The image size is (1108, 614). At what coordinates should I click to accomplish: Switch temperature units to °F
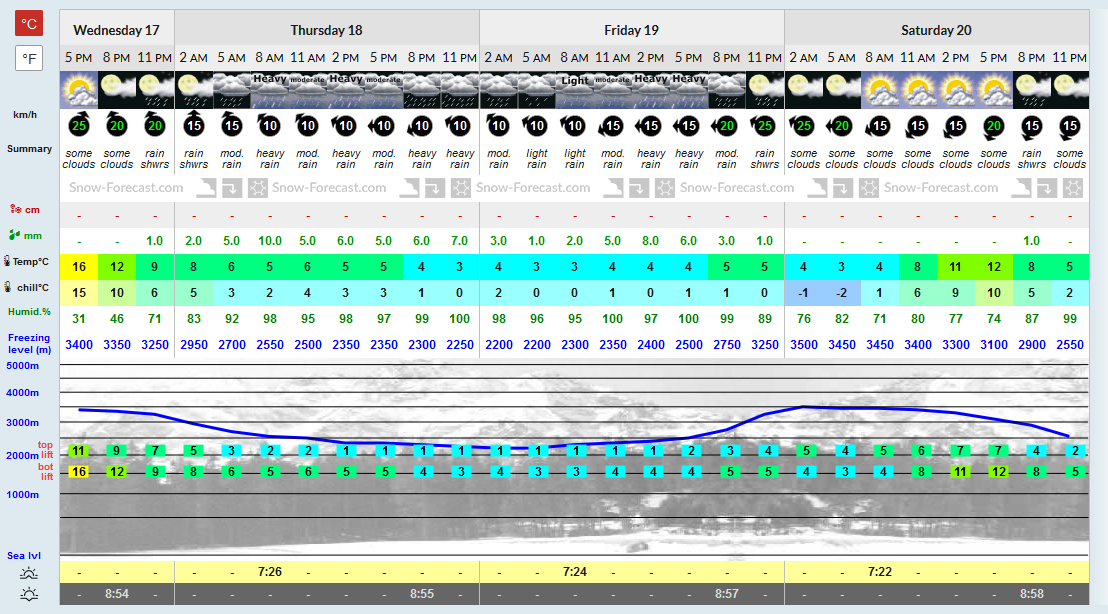(x=29, y=58)
